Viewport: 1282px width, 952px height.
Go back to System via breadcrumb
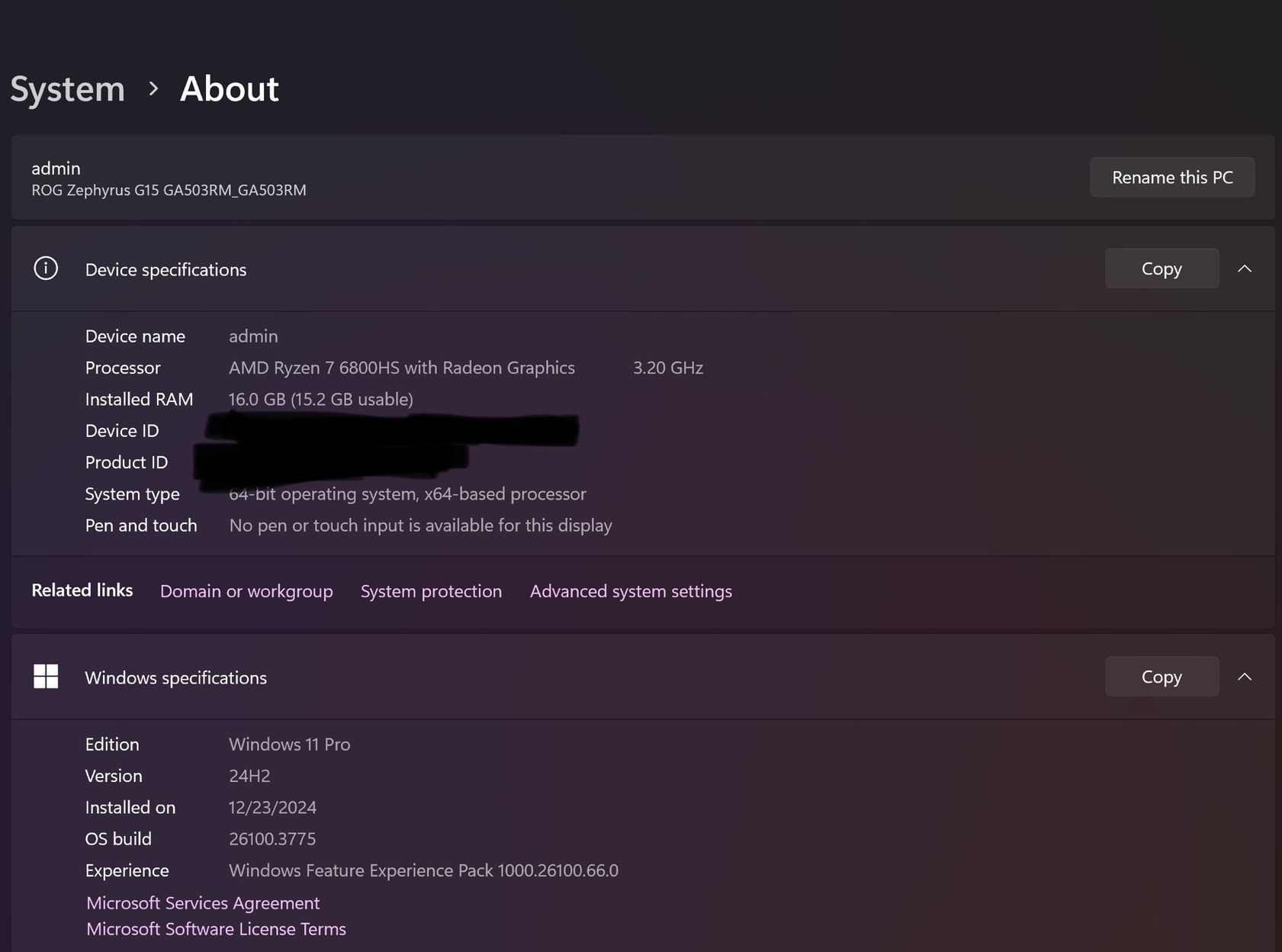pyautogui.click(x=68, y=89)
